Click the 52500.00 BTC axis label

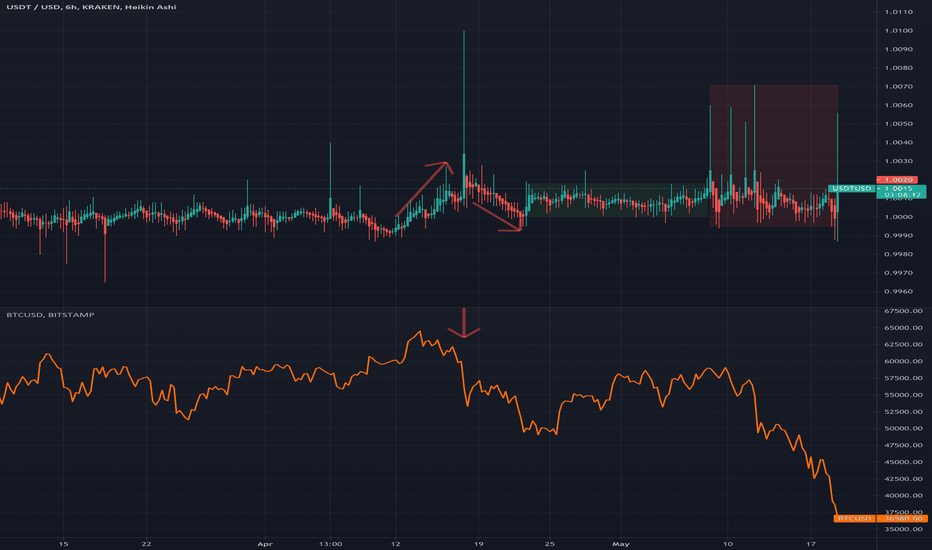pos(903,411)
